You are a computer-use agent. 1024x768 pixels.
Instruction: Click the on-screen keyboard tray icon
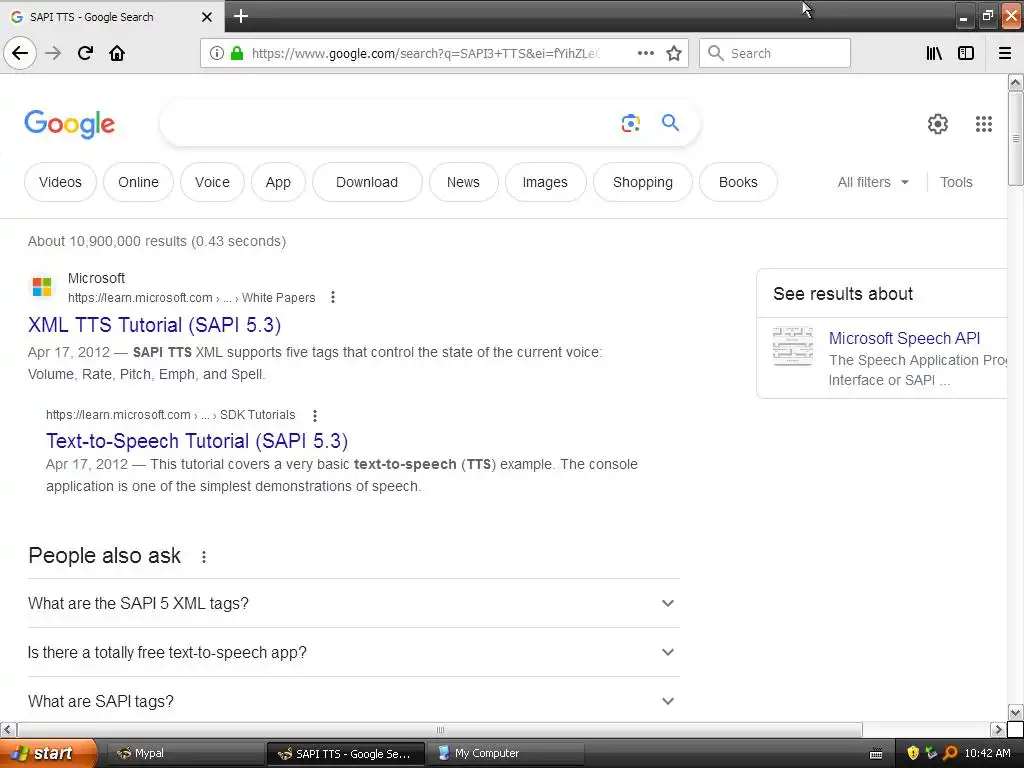coord(876,754)
